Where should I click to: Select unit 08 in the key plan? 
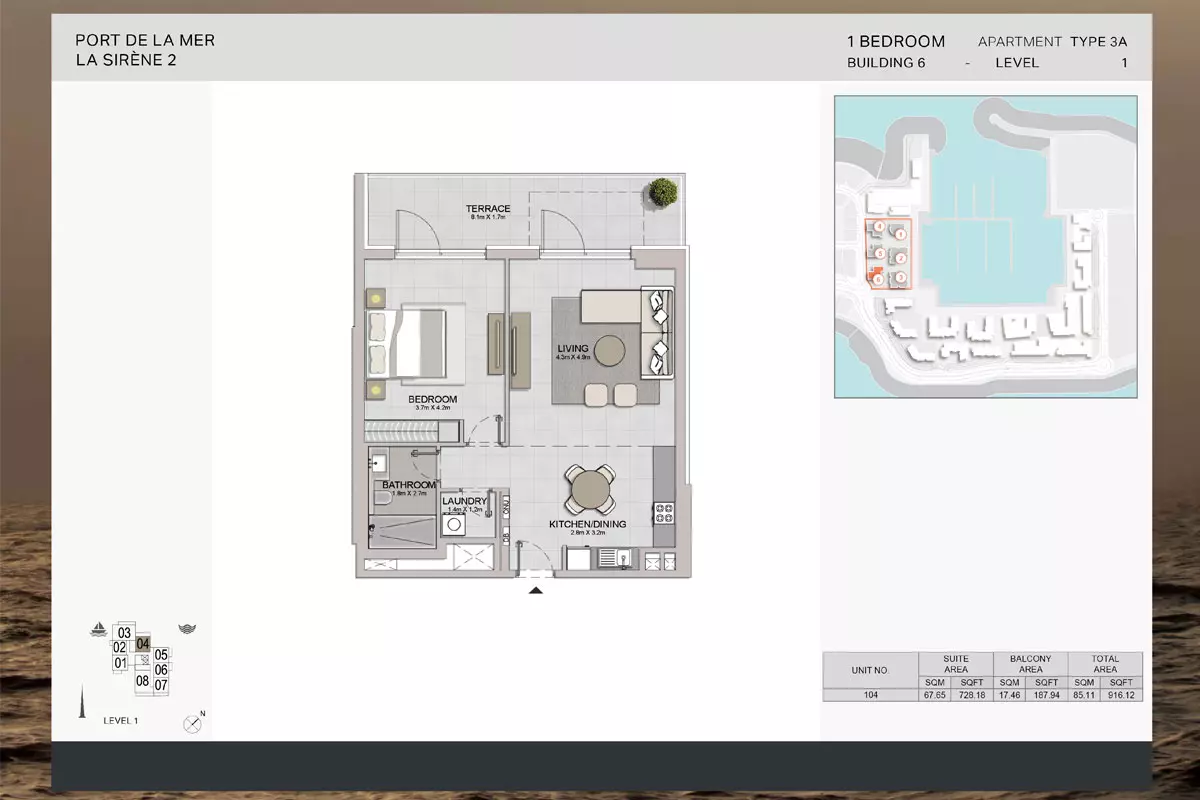pyautogui.click(x=142, y=681)
